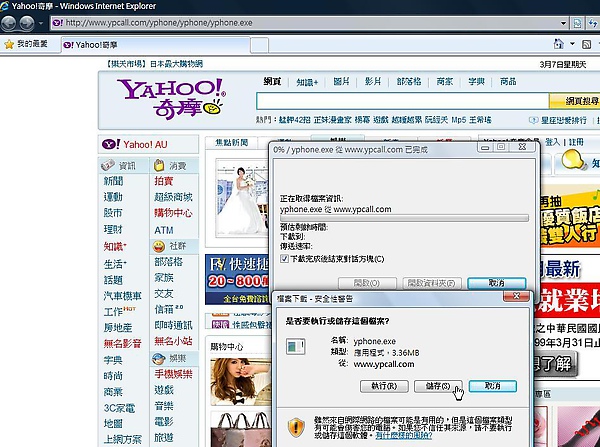
Task: Click the Favorites star icon
Action: (x=9, y=44)
